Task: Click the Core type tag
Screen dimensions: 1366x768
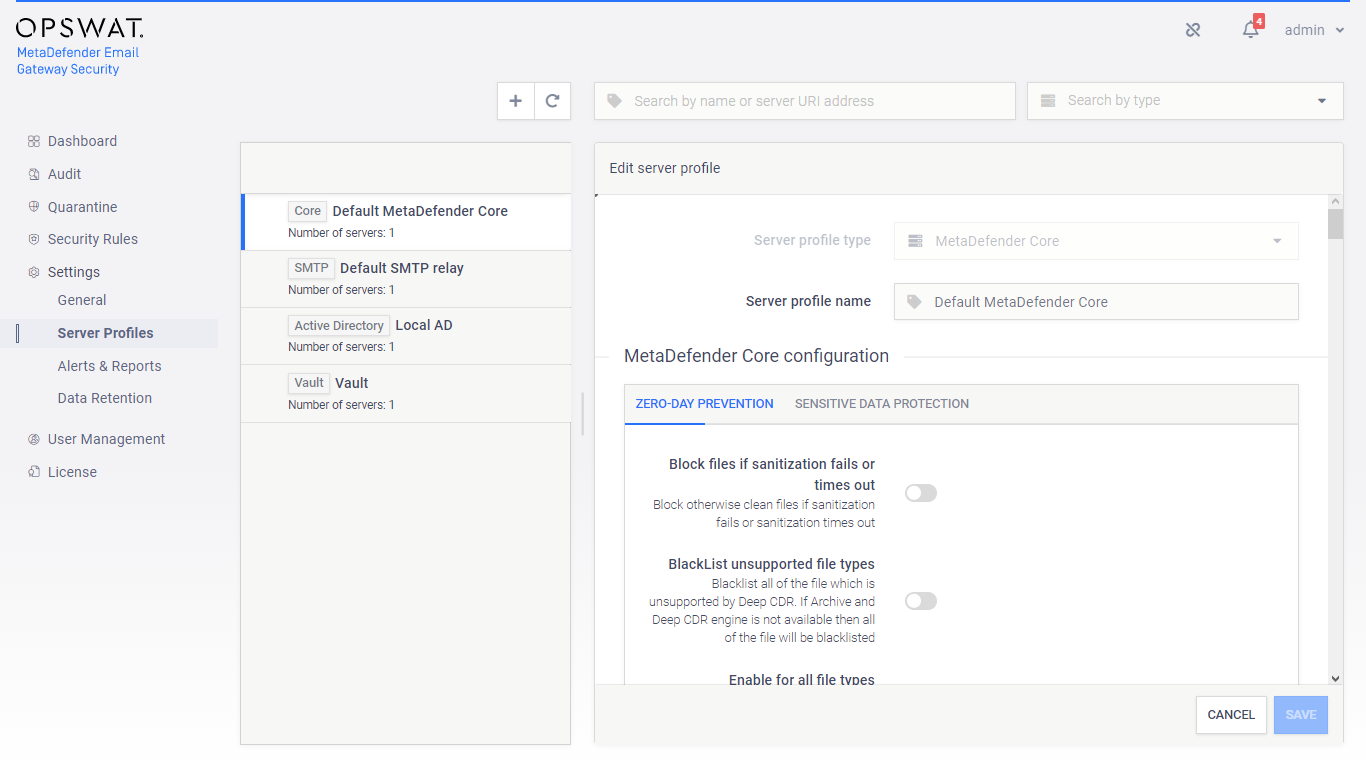Action: click(308, 211)
